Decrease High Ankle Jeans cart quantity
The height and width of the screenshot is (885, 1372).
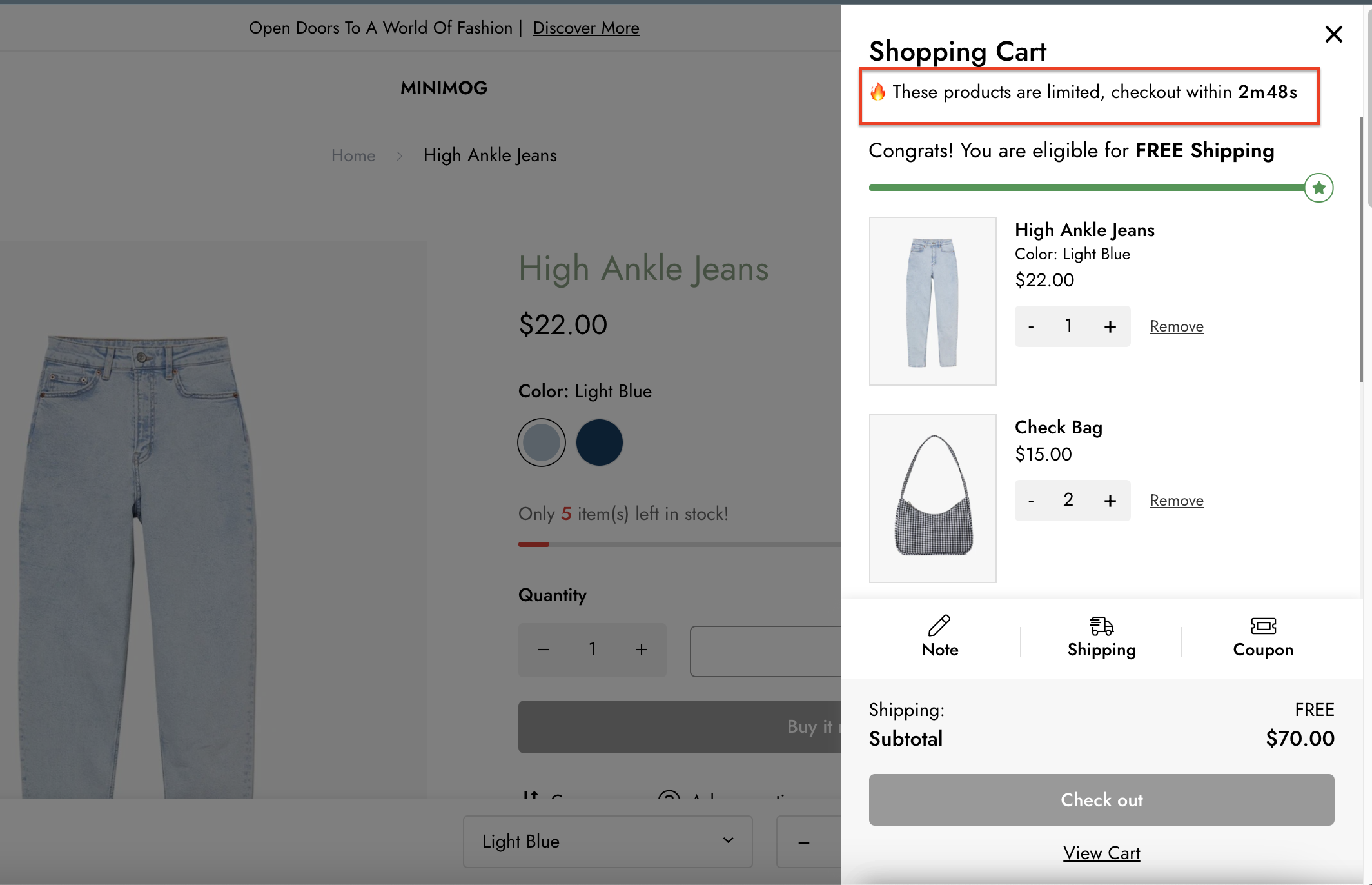point(1031,327)
